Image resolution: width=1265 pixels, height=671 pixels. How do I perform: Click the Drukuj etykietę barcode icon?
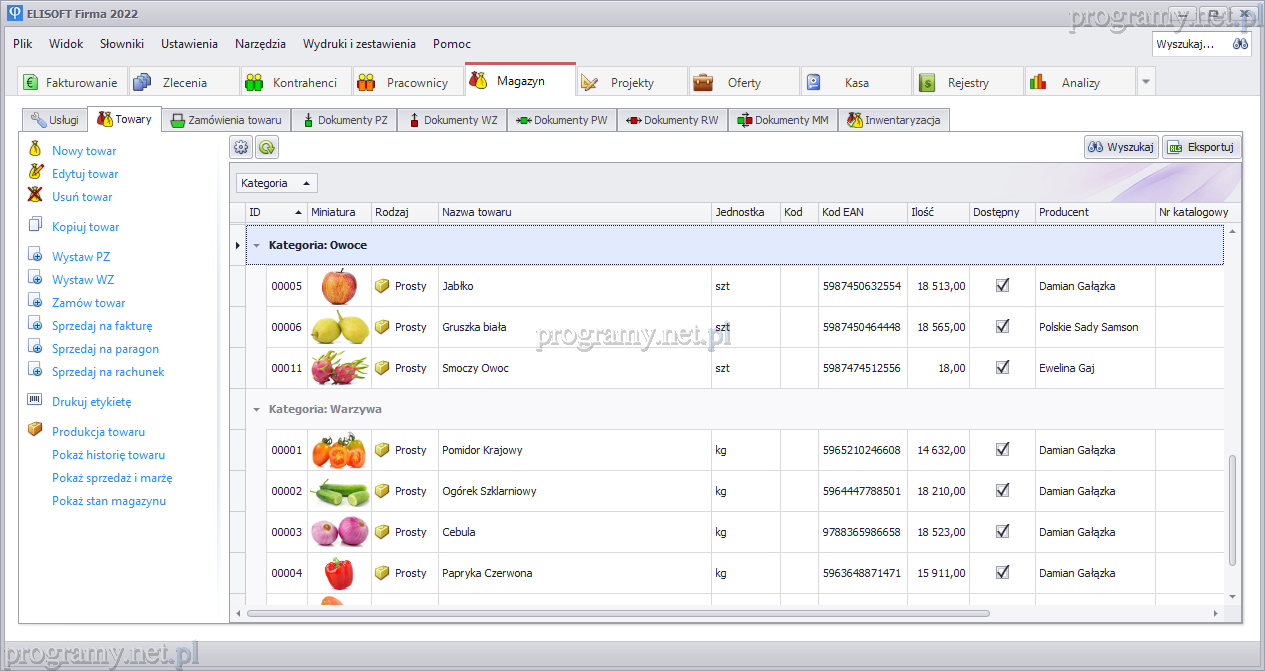(x=35, y=401)
